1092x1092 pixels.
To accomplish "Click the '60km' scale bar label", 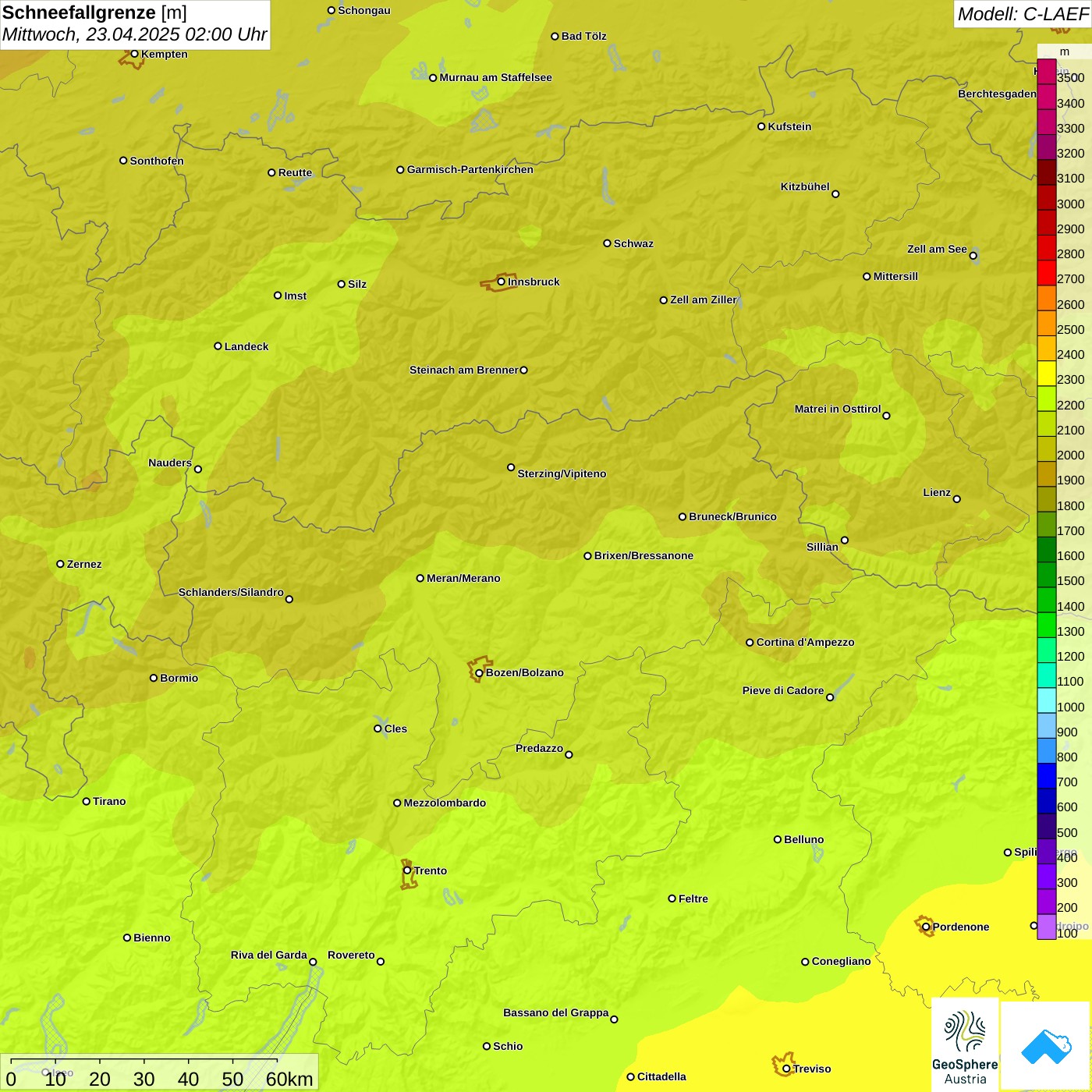I will point(289,1080).
